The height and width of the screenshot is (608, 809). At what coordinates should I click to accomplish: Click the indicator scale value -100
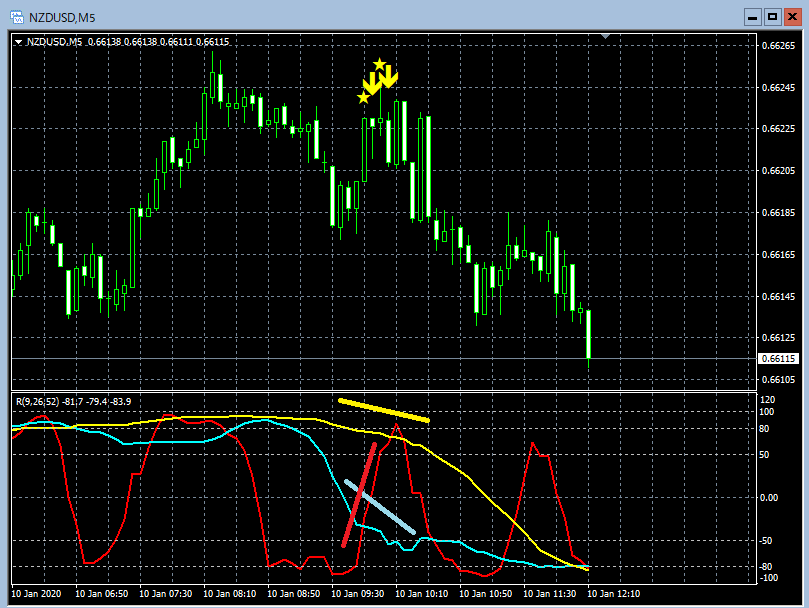pos(769,578)
